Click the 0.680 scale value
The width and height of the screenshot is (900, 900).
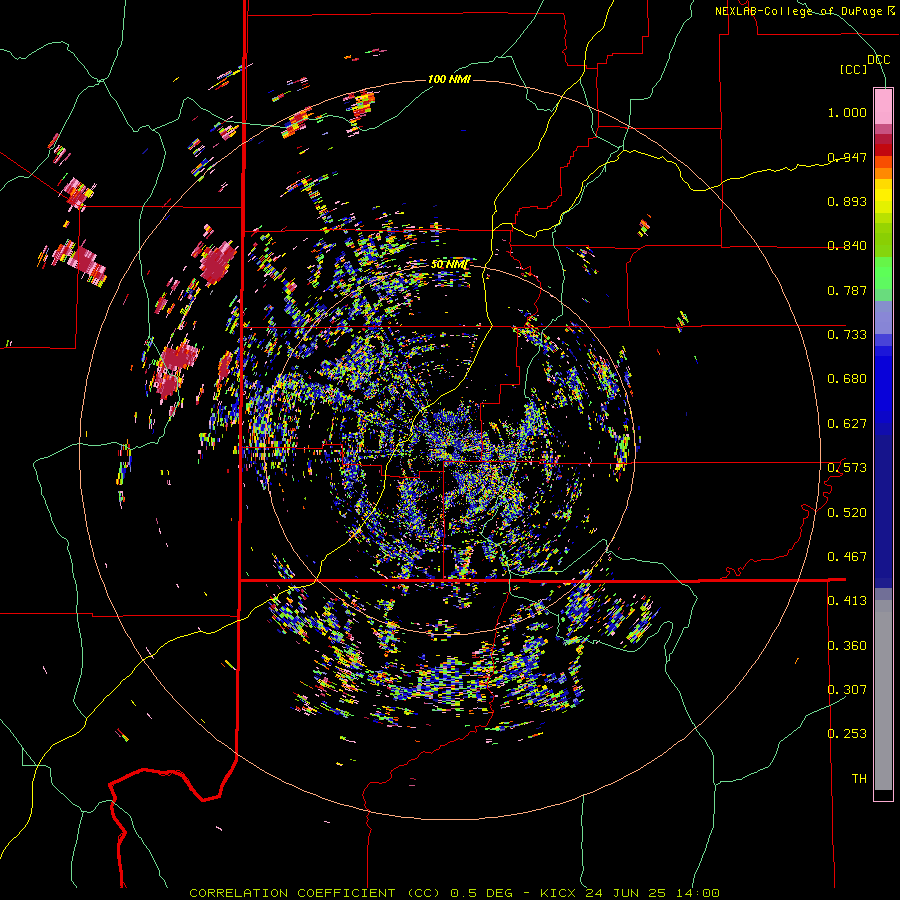click(x=847, y=379)
